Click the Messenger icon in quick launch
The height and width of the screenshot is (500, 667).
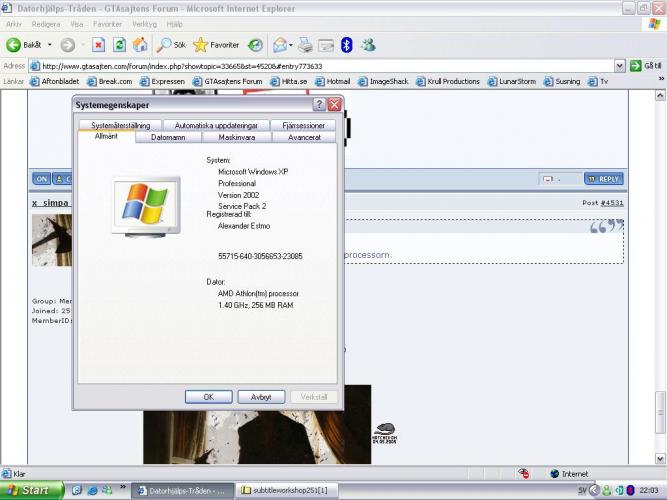107,490
